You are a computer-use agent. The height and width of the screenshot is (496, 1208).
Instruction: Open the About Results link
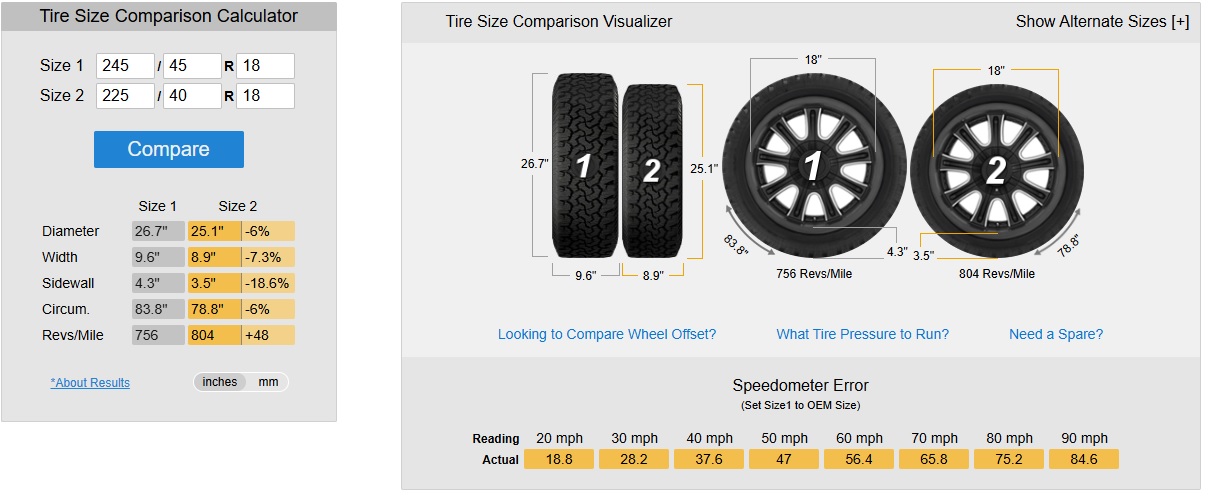coord(90,383)
